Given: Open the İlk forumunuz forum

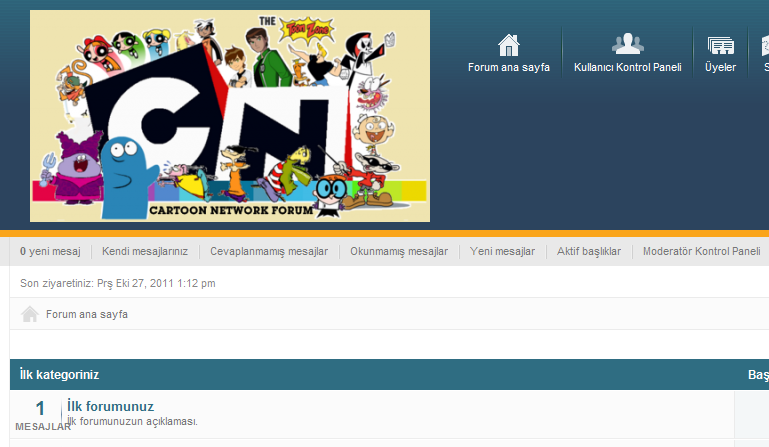Looking at the screenshot, I should pos(110,406).
